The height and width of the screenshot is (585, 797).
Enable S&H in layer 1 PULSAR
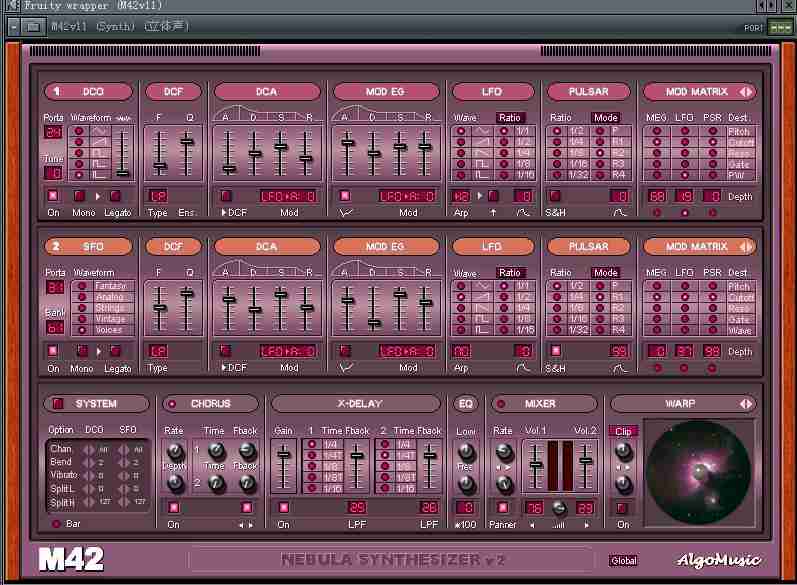point(555,196)
